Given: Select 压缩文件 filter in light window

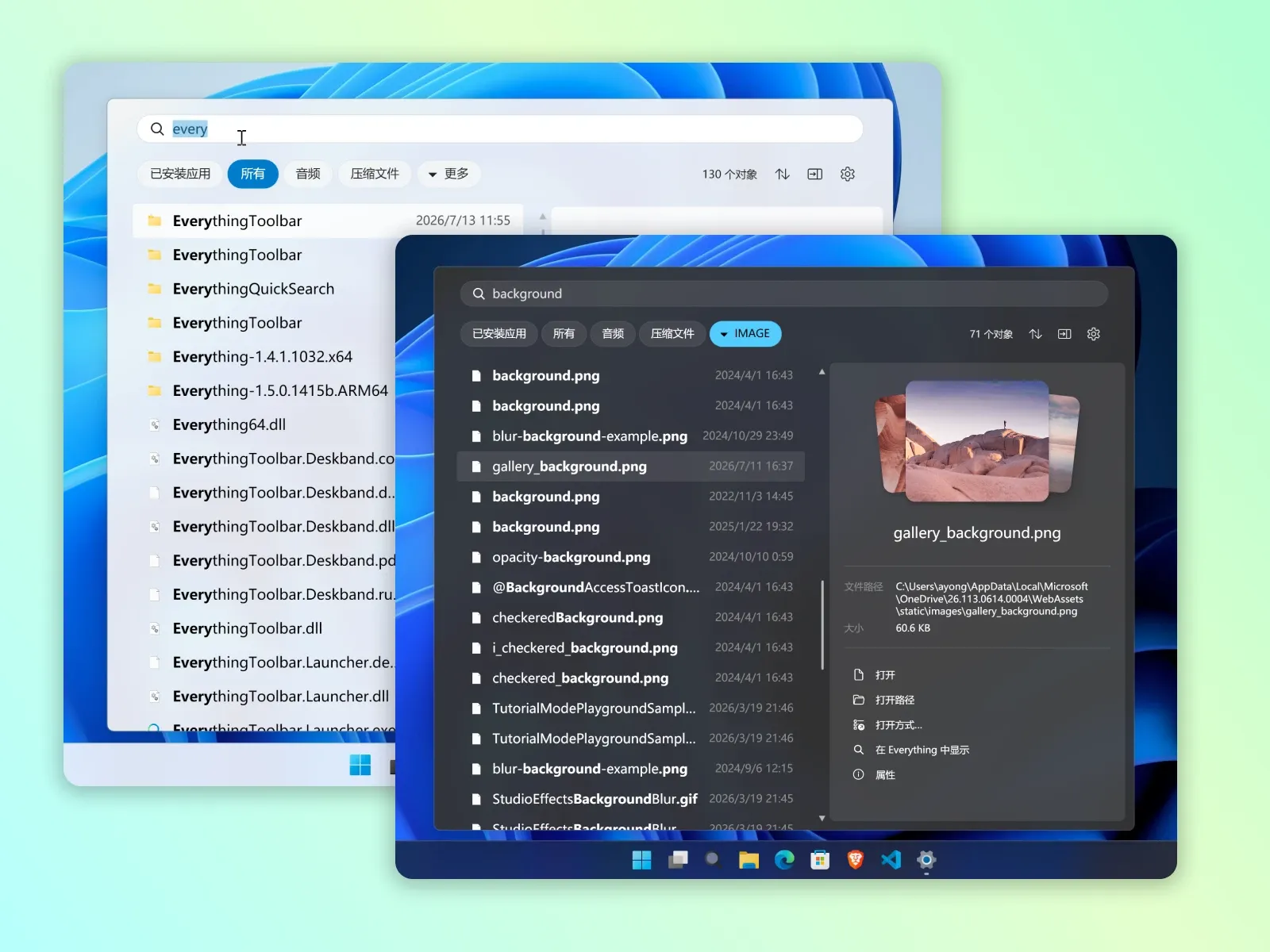Looking at the screenshot, I should pos(375,174).
